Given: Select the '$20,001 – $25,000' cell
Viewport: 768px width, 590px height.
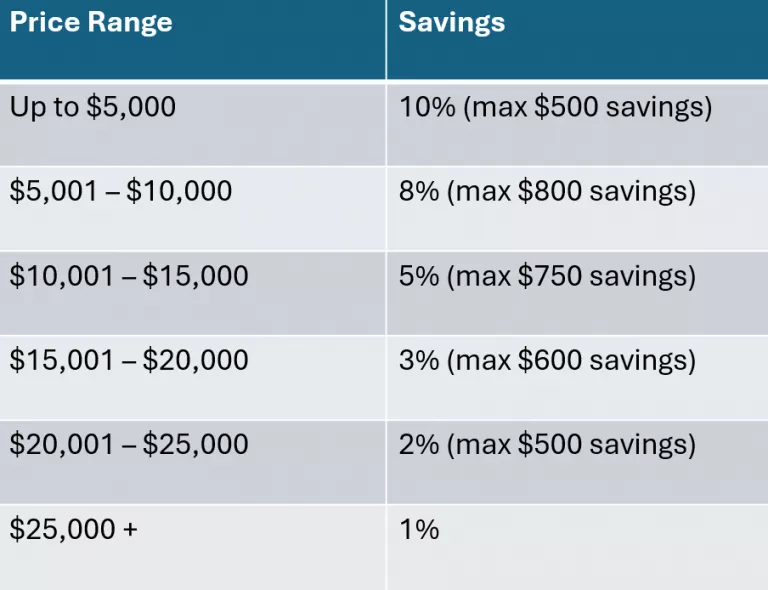Looking at the screenshot, I should (129, 443).
